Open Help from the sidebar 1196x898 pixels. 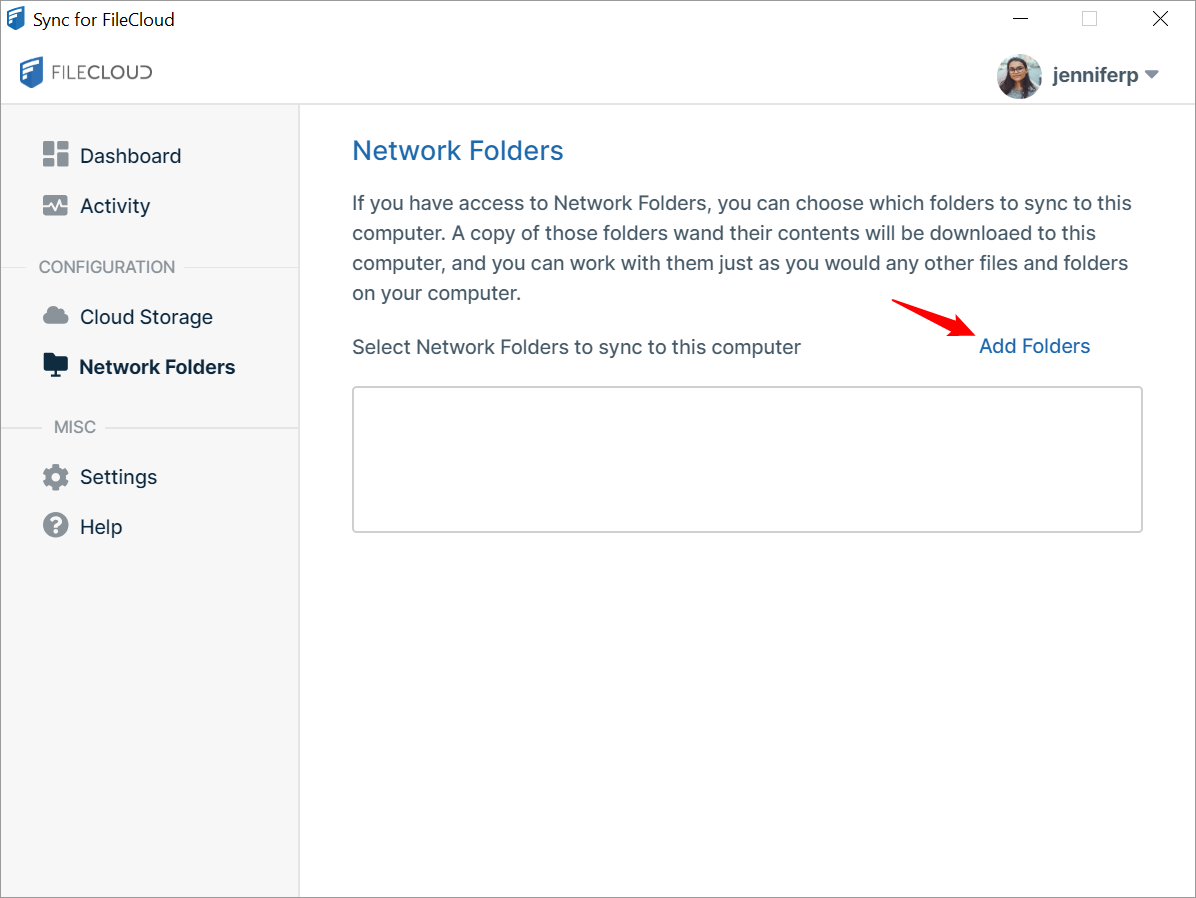pyautogui.click(x=101, y=526)
